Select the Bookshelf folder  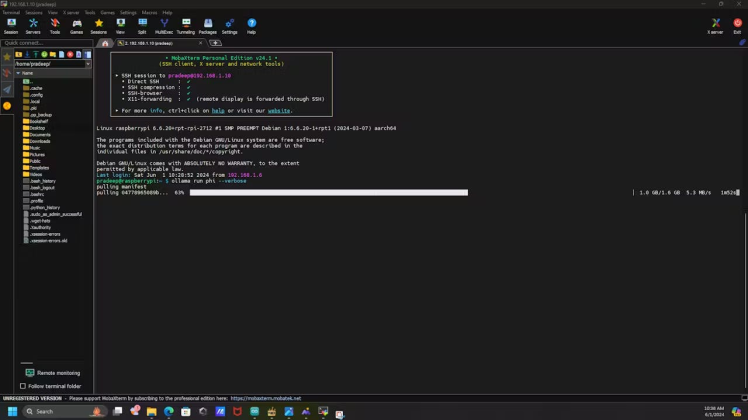(x=39, y=121)
